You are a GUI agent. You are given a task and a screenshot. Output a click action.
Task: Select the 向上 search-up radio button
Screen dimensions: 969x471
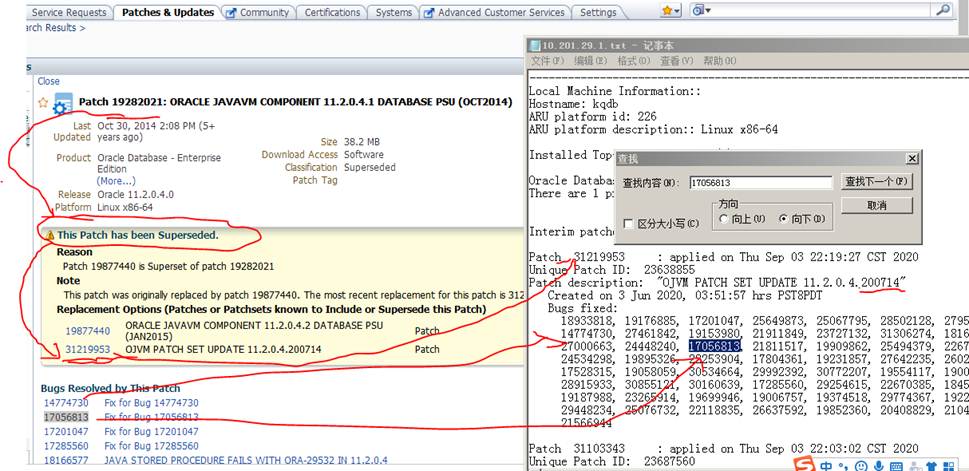pos(724,219)
